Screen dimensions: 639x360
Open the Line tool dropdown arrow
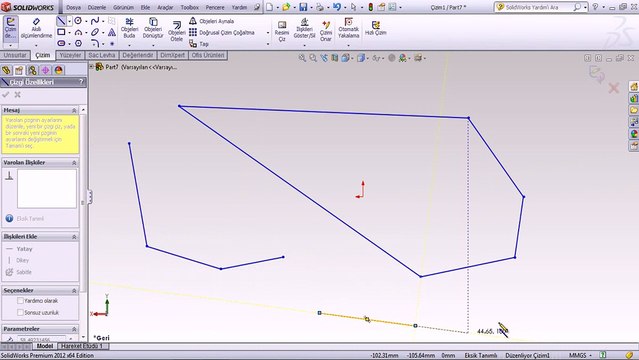pos(70,21)
